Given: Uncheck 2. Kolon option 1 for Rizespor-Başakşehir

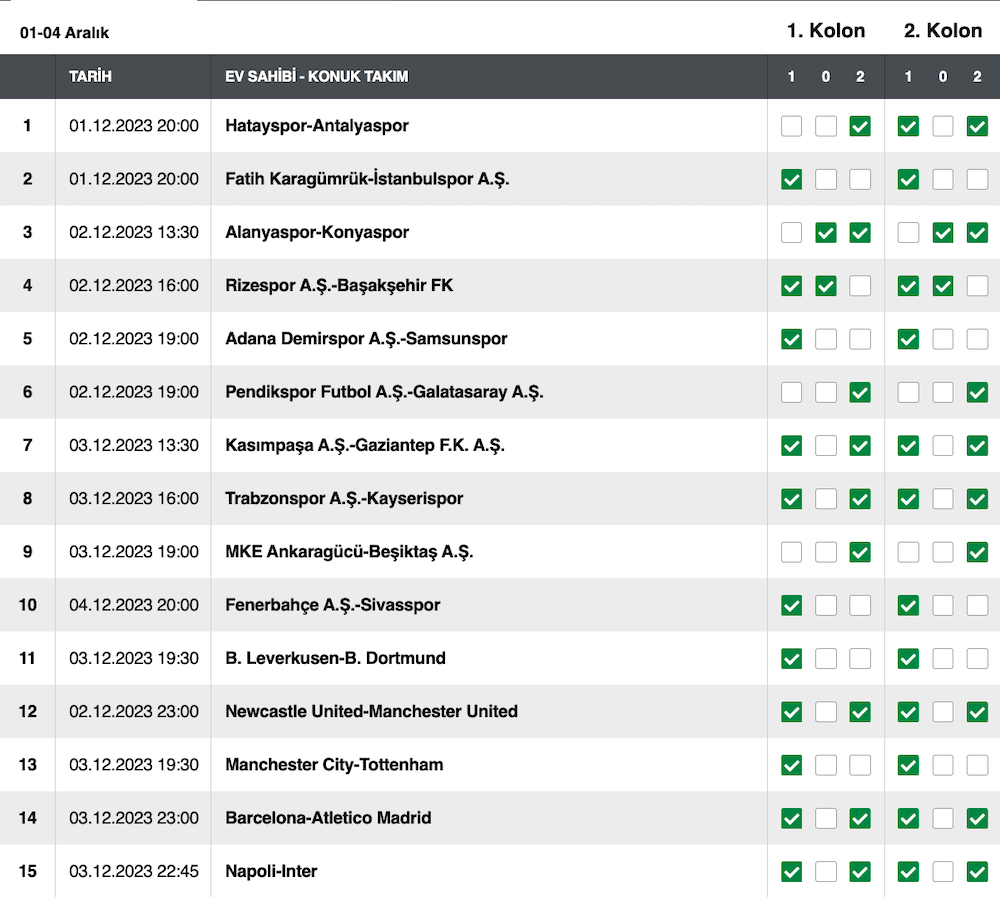Looking at the screenshot, I should point(908,286).
